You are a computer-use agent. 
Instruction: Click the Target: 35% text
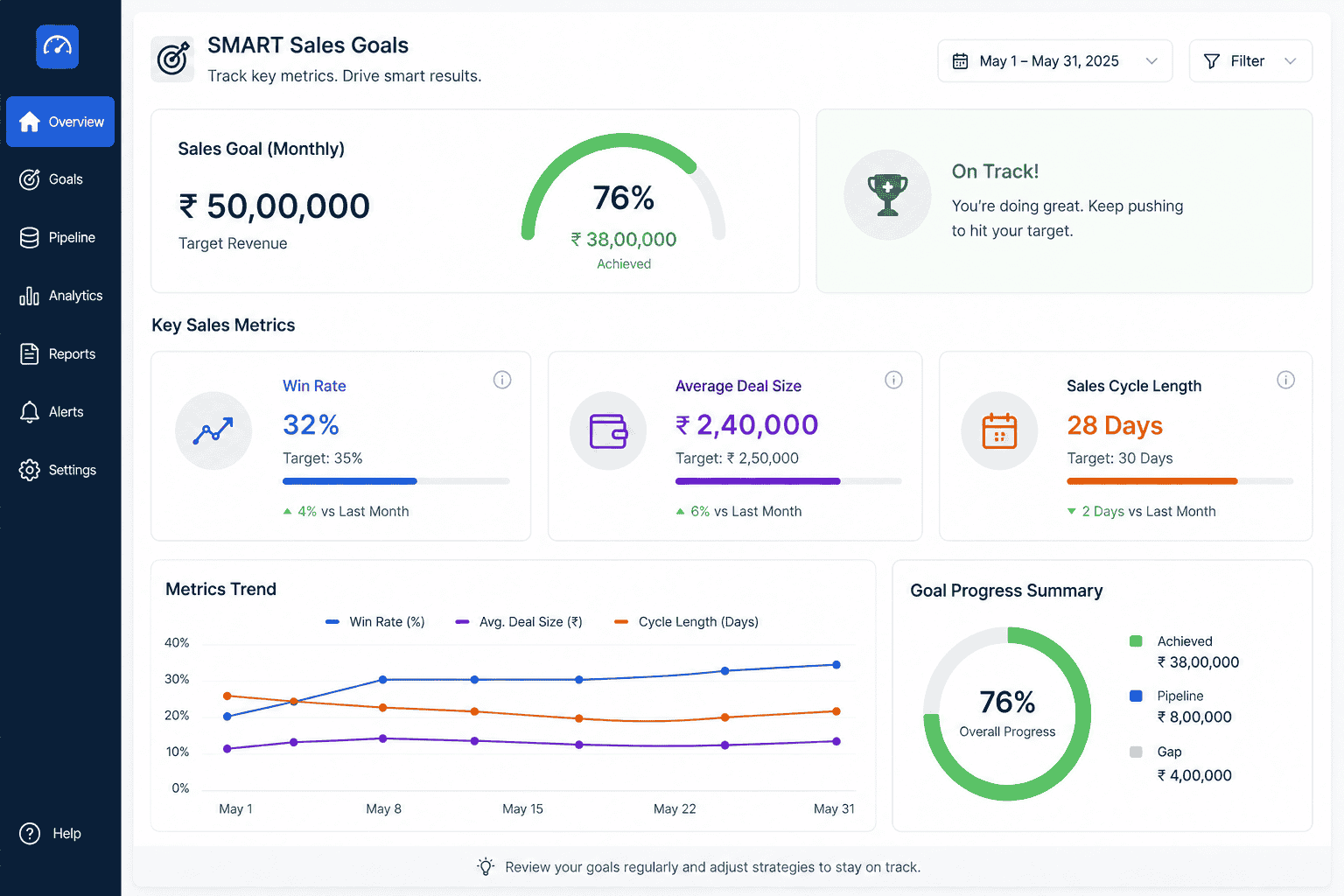pyautogui.click(x=322, y=458)
